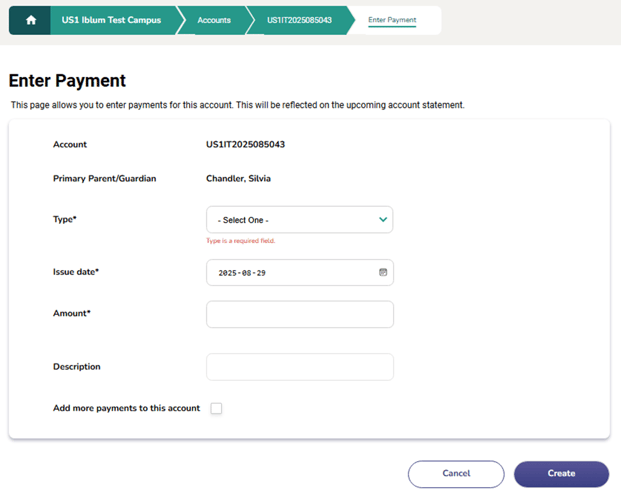Open the calendar picker icon
The height and width of the screenshot is (491, 621).
[x=383, y=272]
